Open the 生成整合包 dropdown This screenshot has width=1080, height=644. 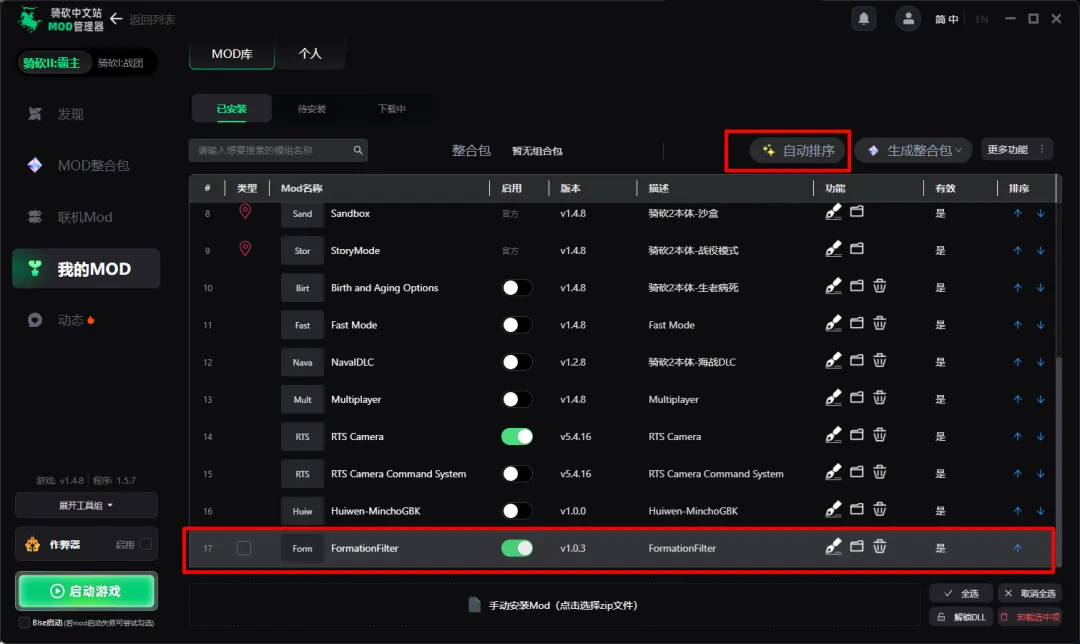914,150
